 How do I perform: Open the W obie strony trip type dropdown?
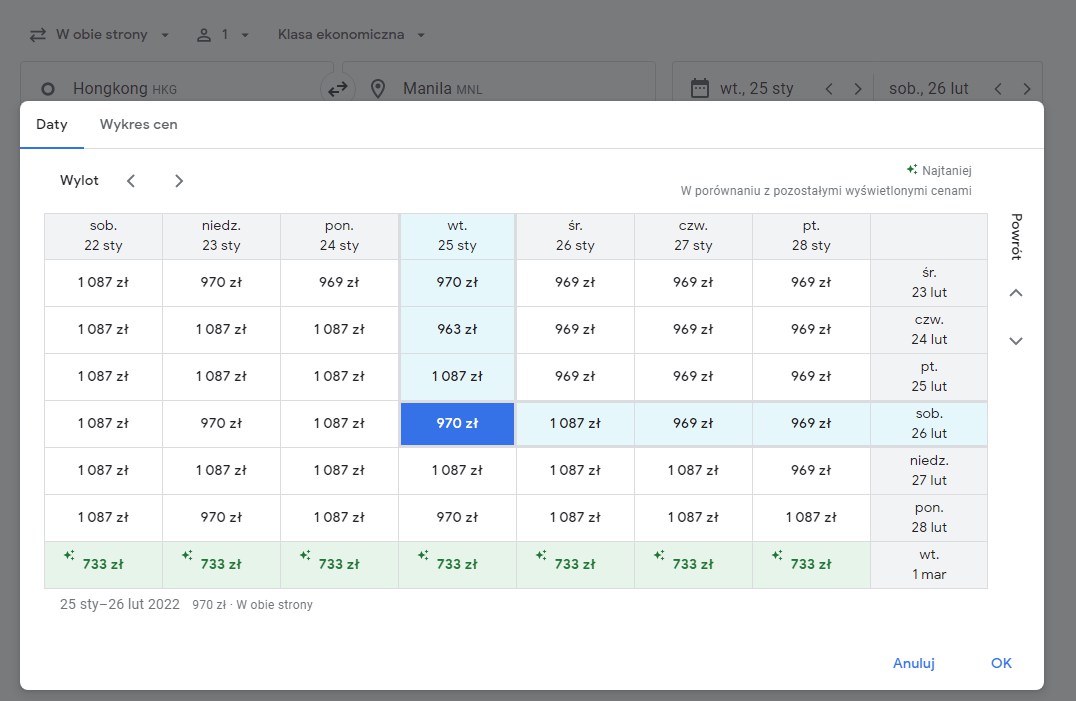point(100,34)
